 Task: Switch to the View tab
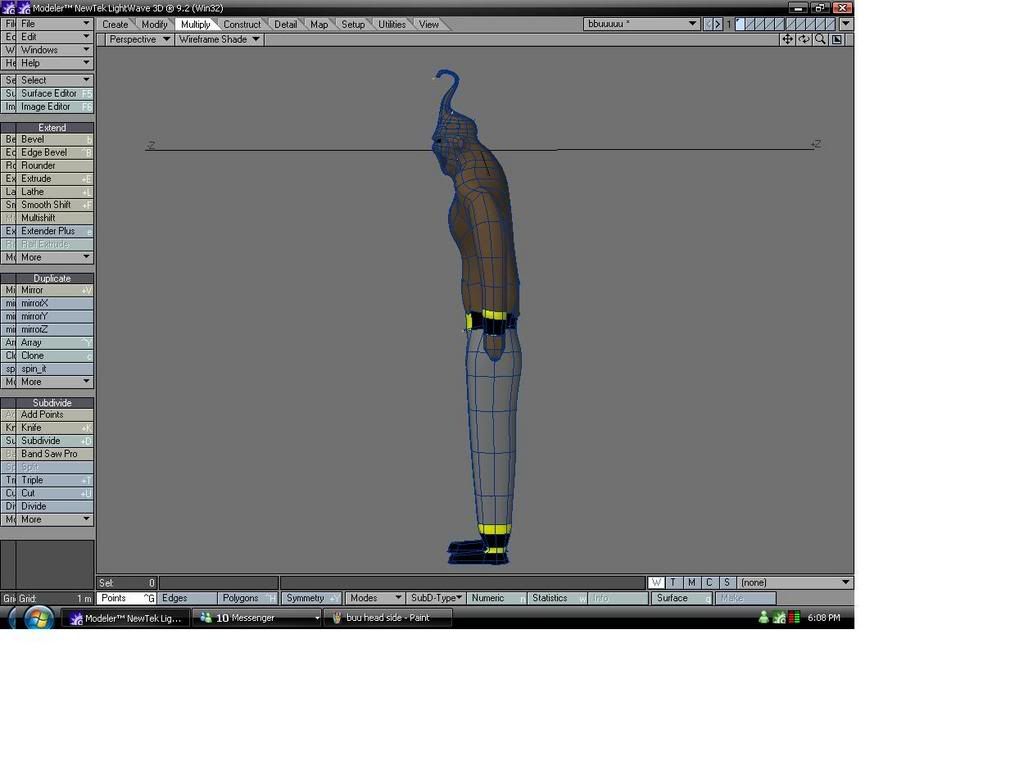428,24
